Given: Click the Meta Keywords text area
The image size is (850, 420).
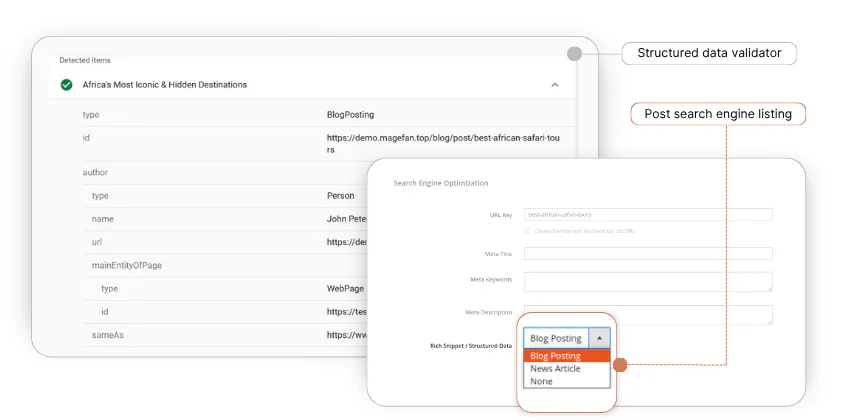Looking at the screenshot, I should coord(648,282).
